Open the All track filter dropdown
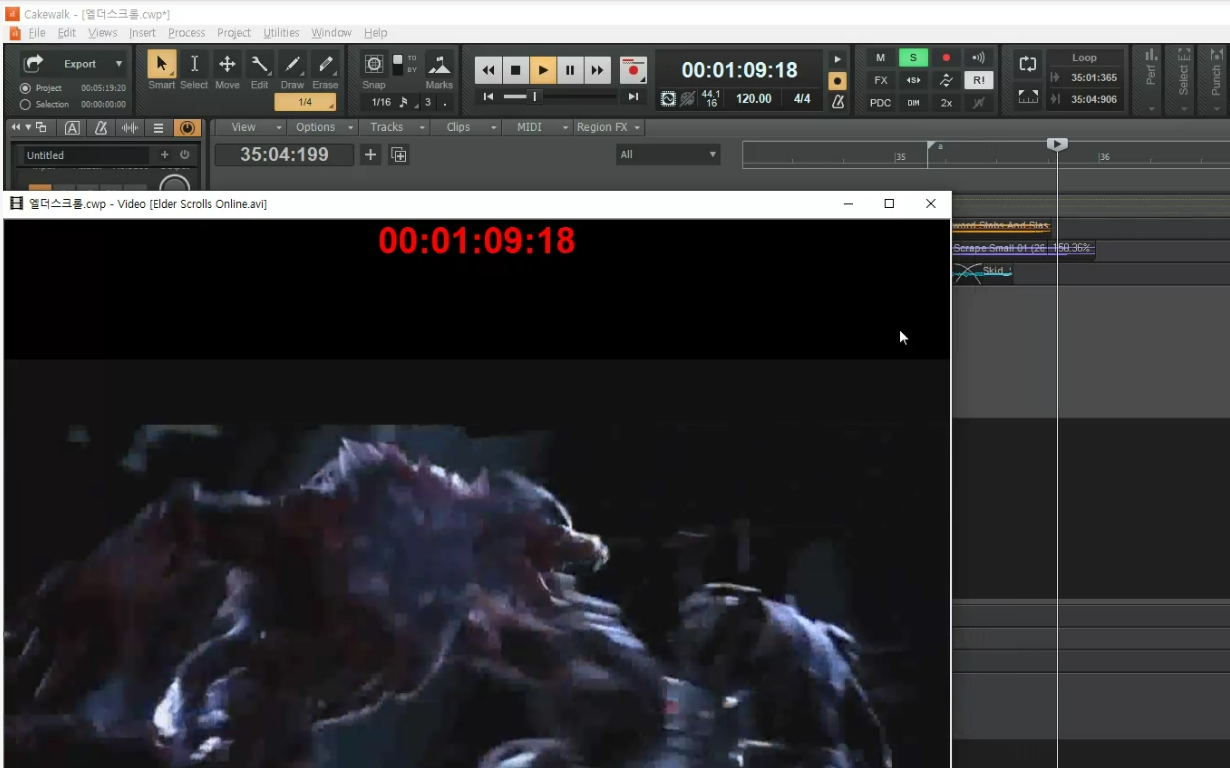Viewport: 1230px width, 768px height. coord(668,154)
